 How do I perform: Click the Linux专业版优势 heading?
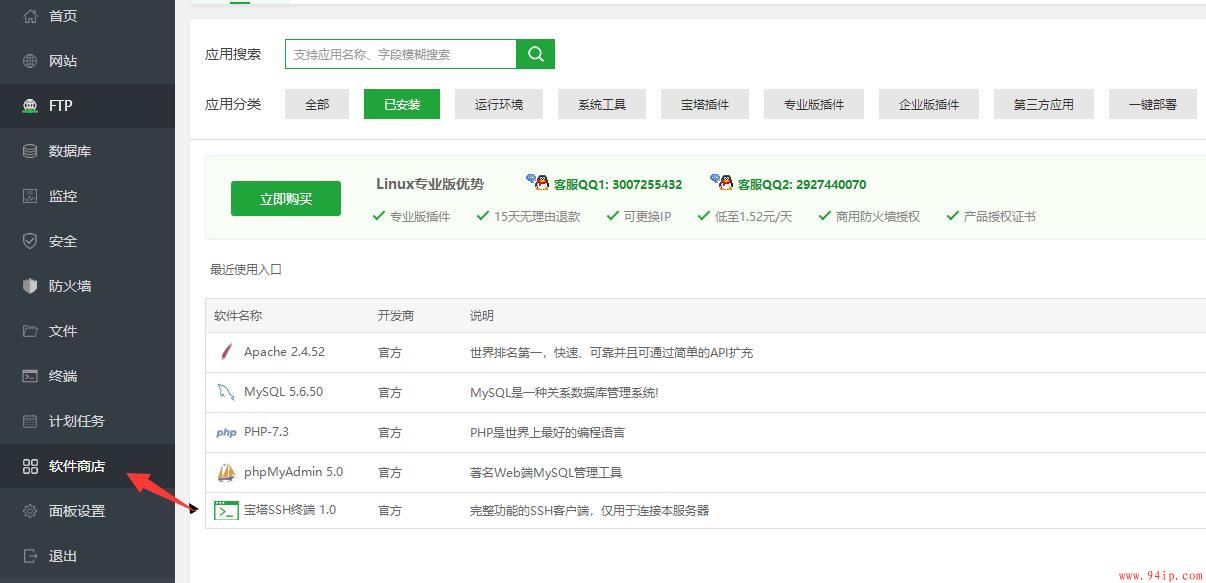coord(430,184)
